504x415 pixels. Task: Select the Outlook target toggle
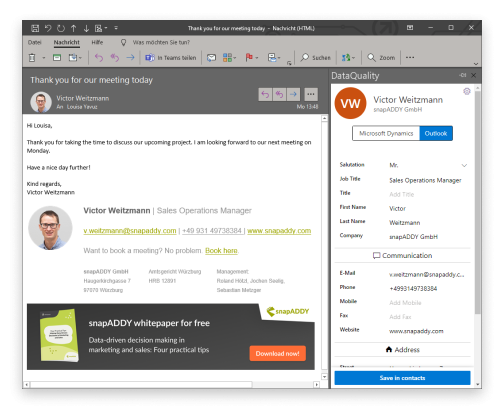(436, 133)
